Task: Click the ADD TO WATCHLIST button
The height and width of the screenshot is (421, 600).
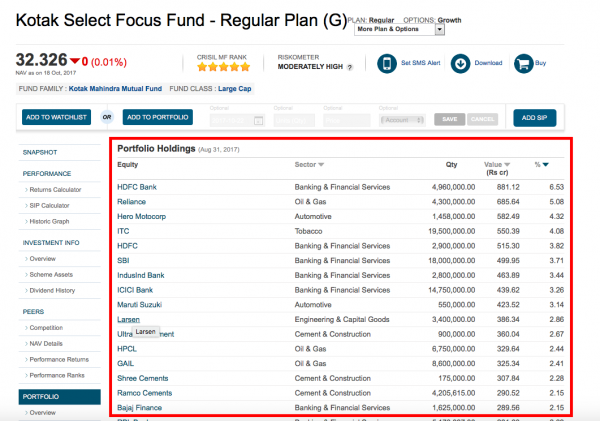Action: point(56,117)
